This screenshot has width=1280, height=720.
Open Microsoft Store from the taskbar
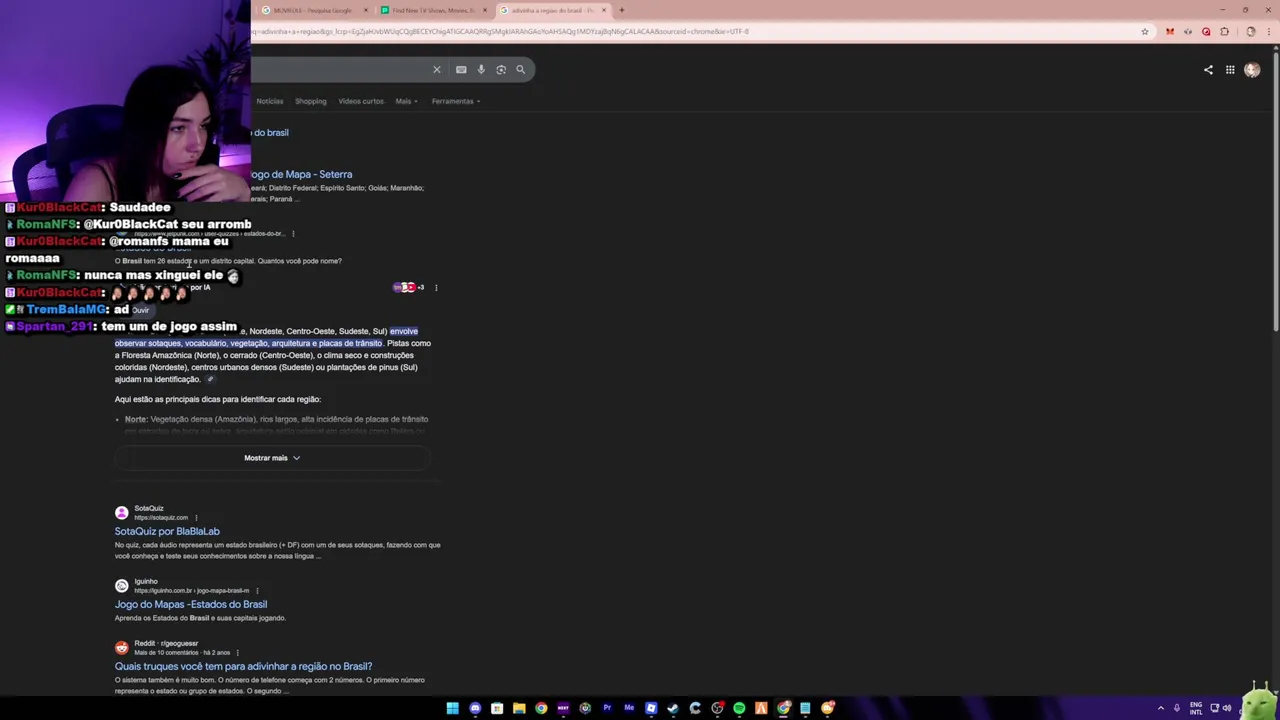[497, 708]
